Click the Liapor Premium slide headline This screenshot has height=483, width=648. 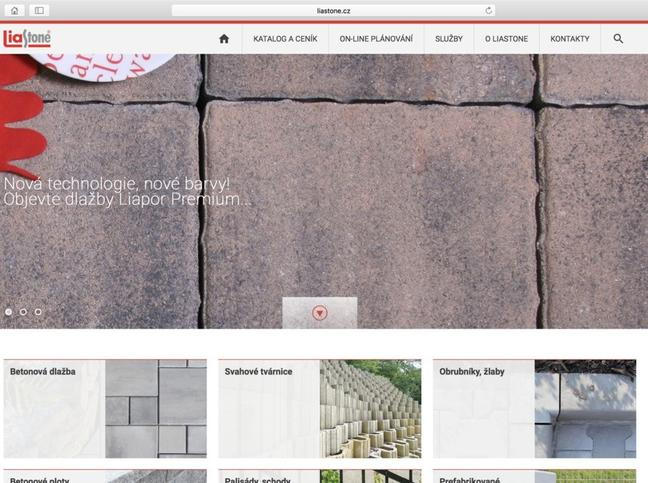[127, 191]
